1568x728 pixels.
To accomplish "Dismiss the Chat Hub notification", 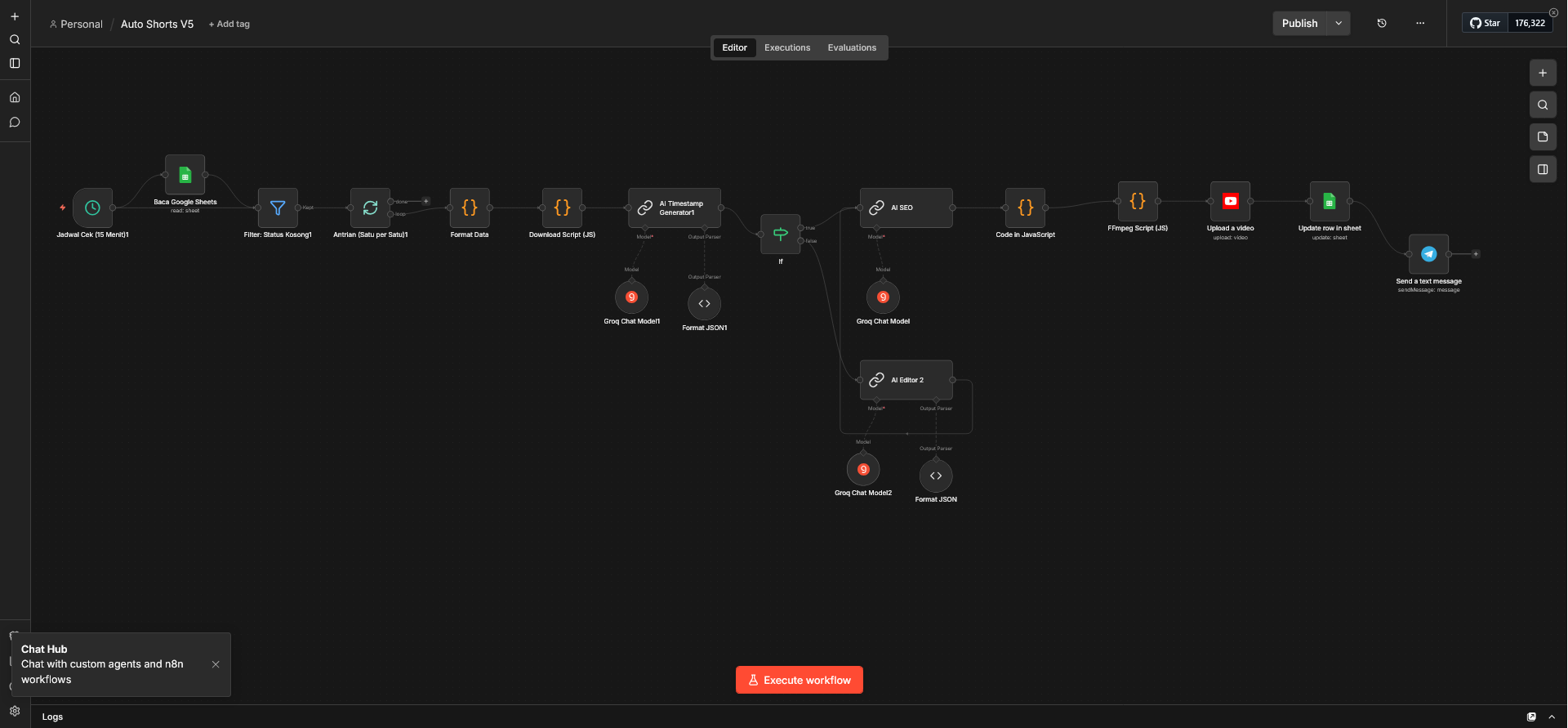I will [216, 664].
